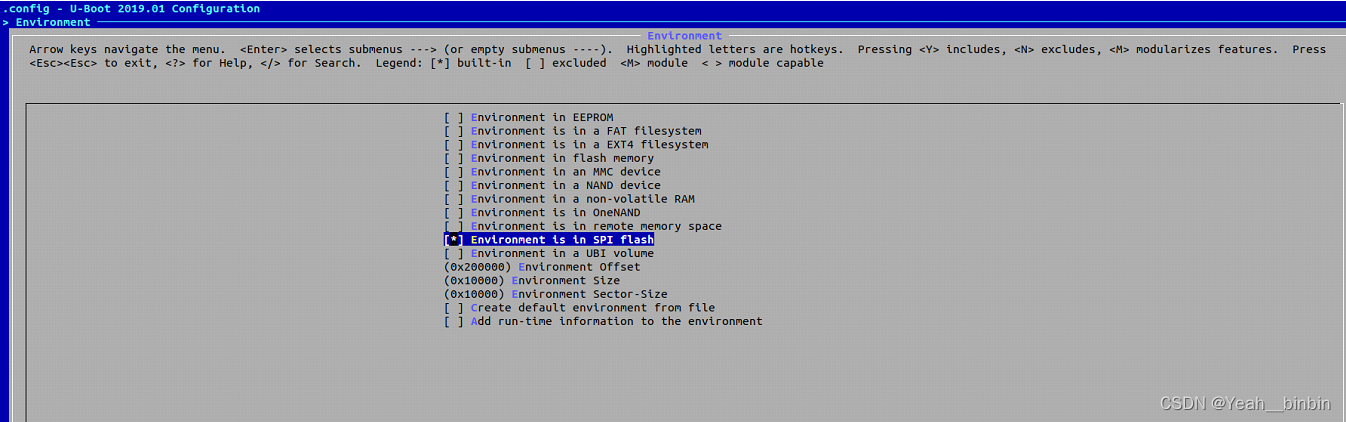Enable Environment is in a FAT filesystem

pos(573,131)
